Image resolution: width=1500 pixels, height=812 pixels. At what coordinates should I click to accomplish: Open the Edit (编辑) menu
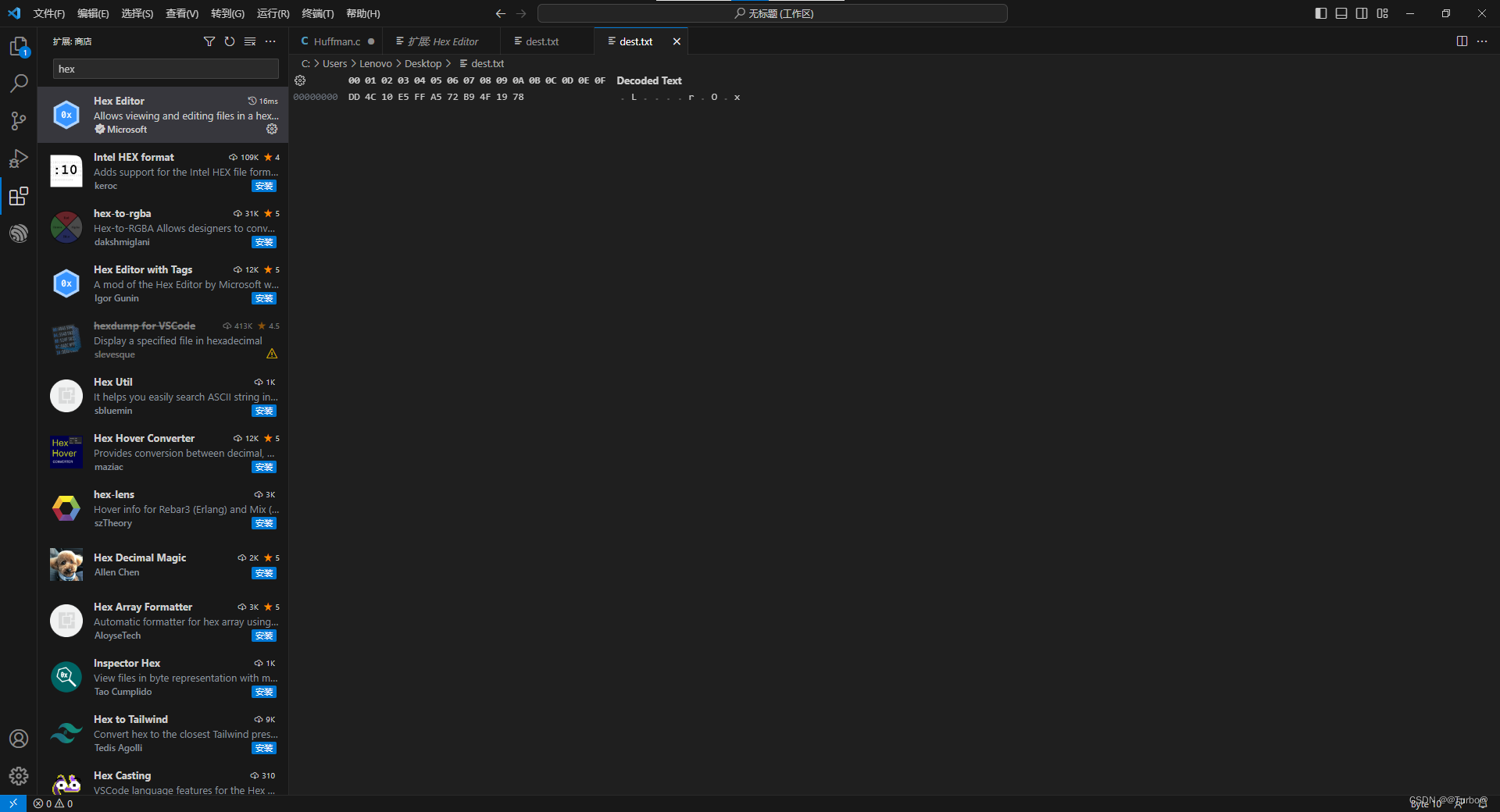tap(93, 13)
